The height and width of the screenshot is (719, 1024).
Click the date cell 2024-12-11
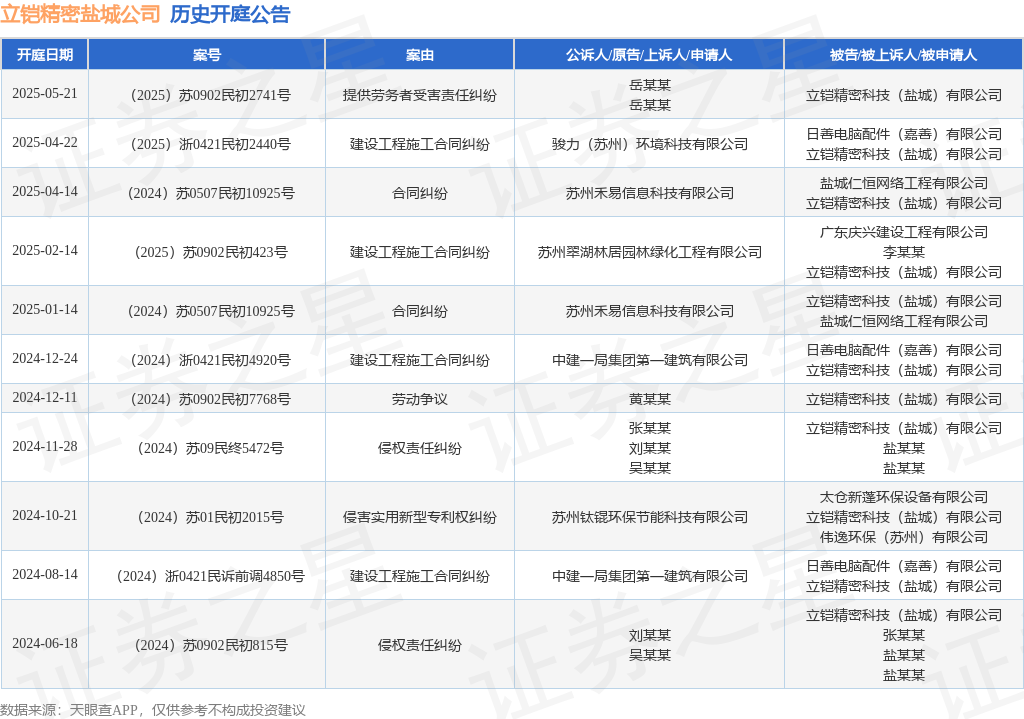pyautogui.click(x=44, y=398)
